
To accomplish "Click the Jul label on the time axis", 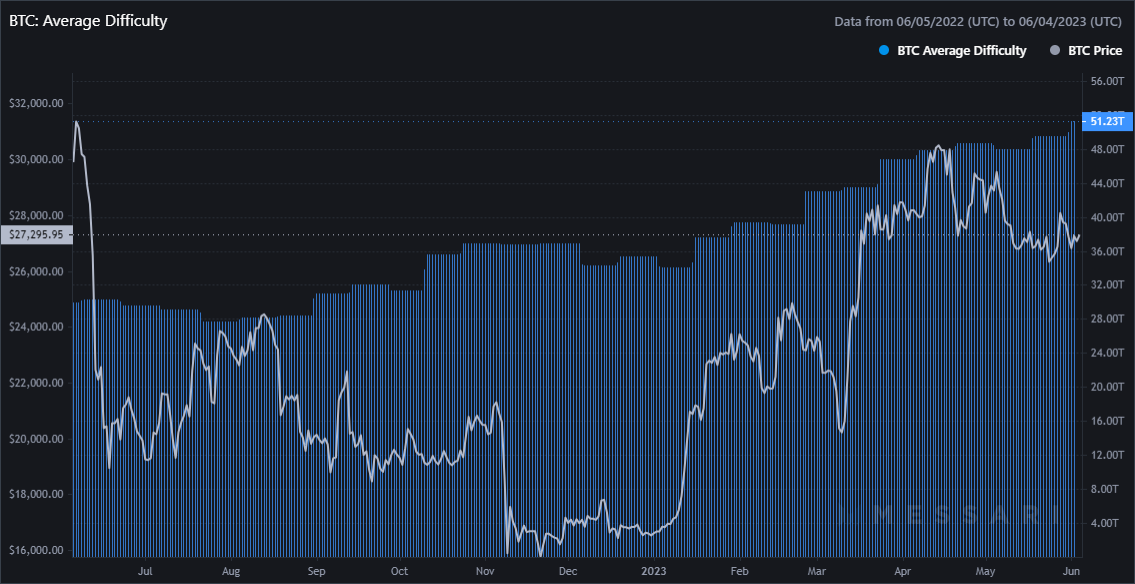I will point(145,570).
